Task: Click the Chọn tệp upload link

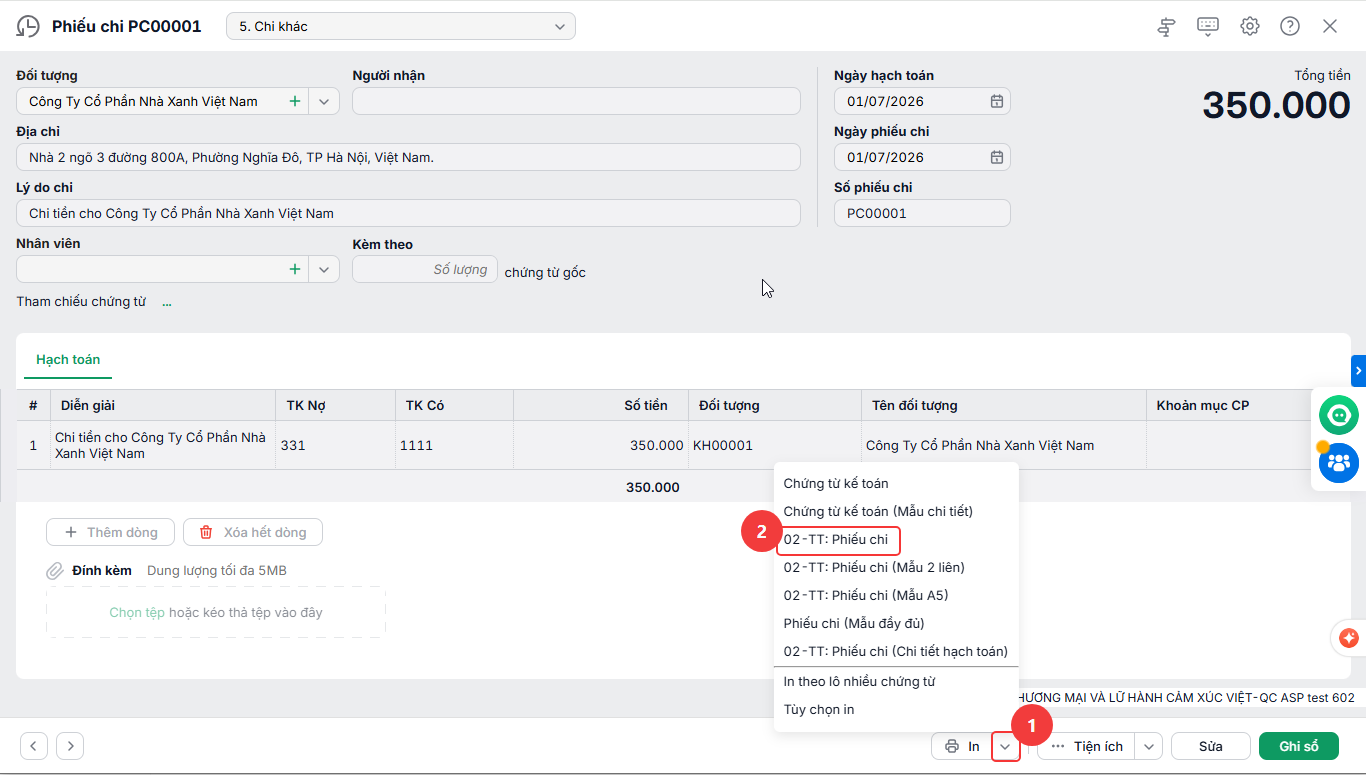Action: coord(137,612)
